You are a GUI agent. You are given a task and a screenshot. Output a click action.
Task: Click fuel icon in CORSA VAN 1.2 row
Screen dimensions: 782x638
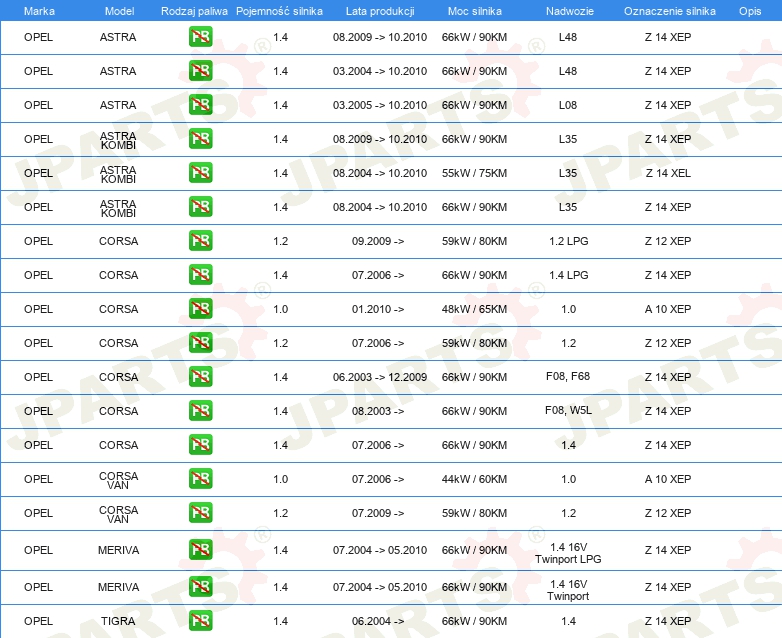click(x=200, y=512)
